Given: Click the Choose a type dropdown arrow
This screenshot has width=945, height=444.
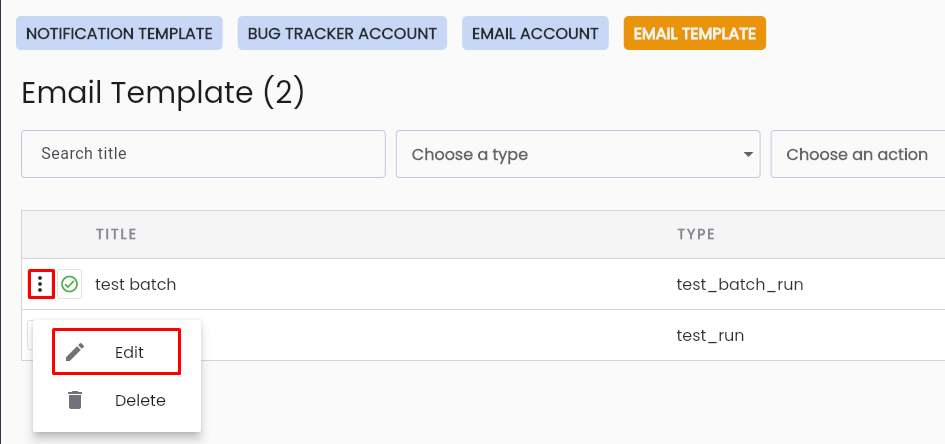Looking at the screenshot, I should point(748,155).
